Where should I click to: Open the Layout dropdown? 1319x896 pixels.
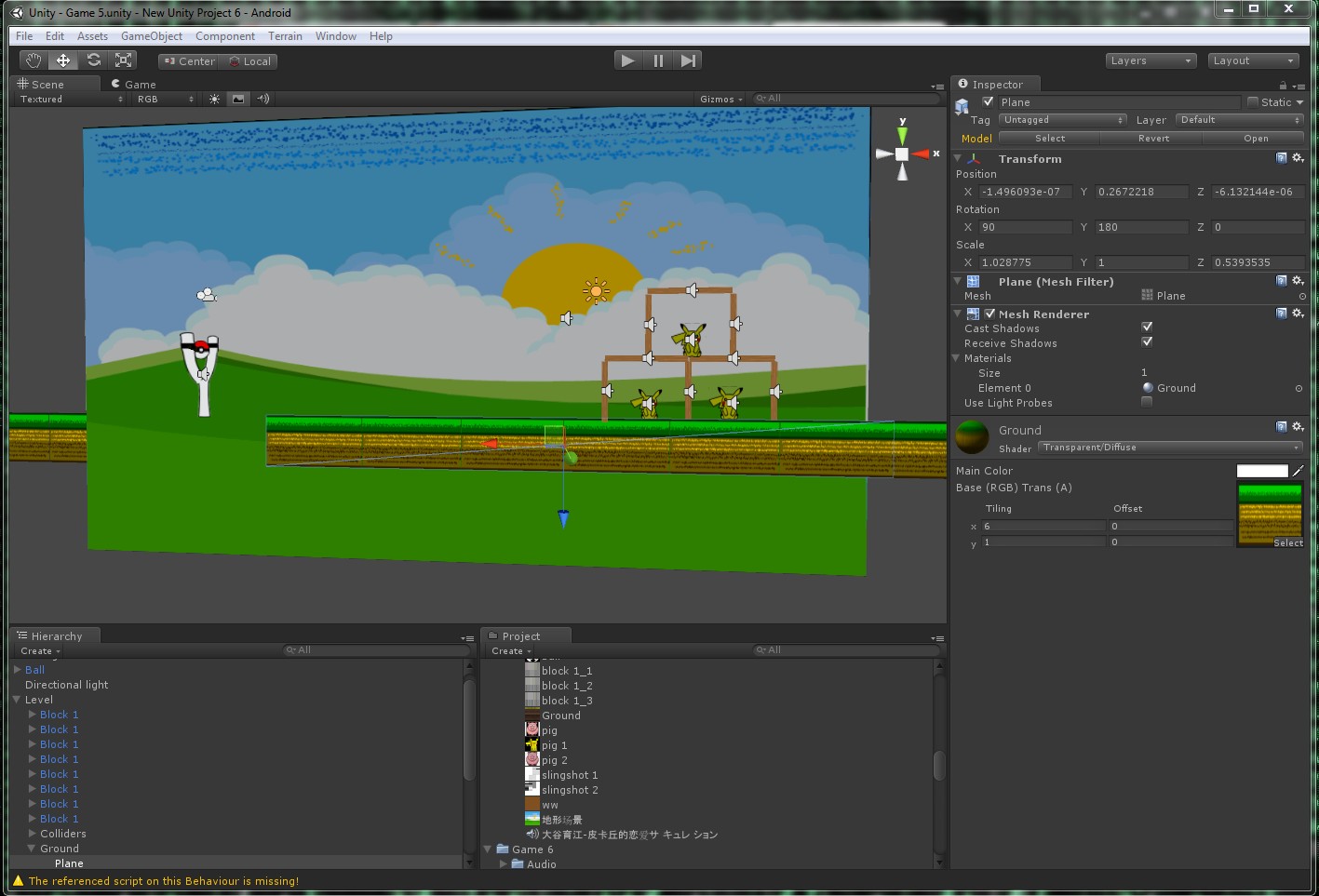point(1253,60)
